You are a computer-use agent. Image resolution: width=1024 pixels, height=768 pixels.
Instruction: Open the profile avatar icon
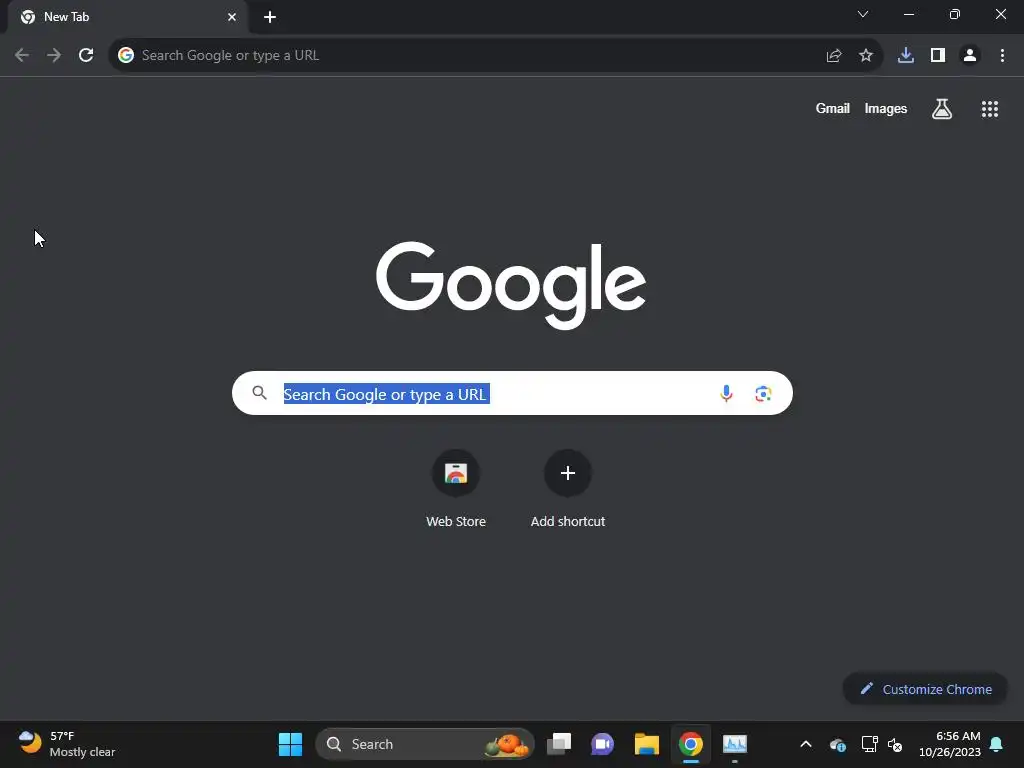coord(970,56)
